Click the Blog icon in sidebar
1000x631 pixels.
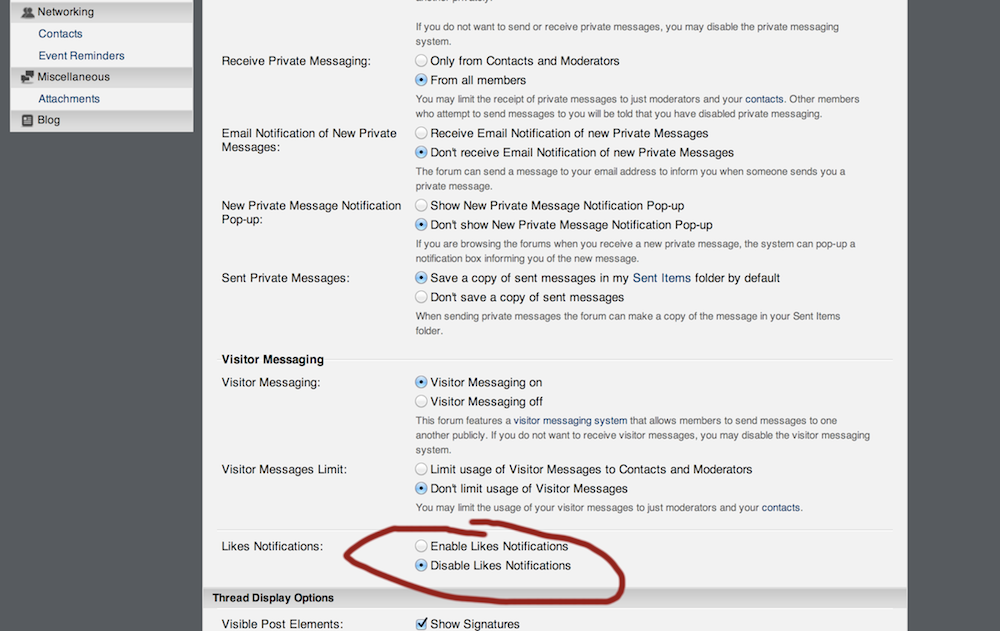pyautogui.click(x=27, y=120)
